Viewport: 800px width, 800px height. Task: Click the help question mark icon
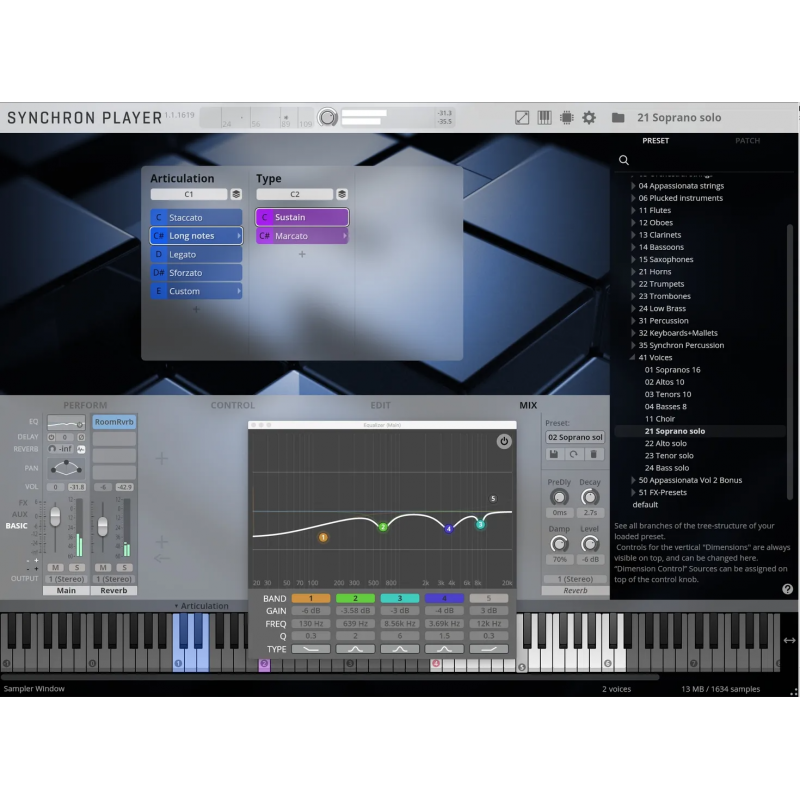787,589
